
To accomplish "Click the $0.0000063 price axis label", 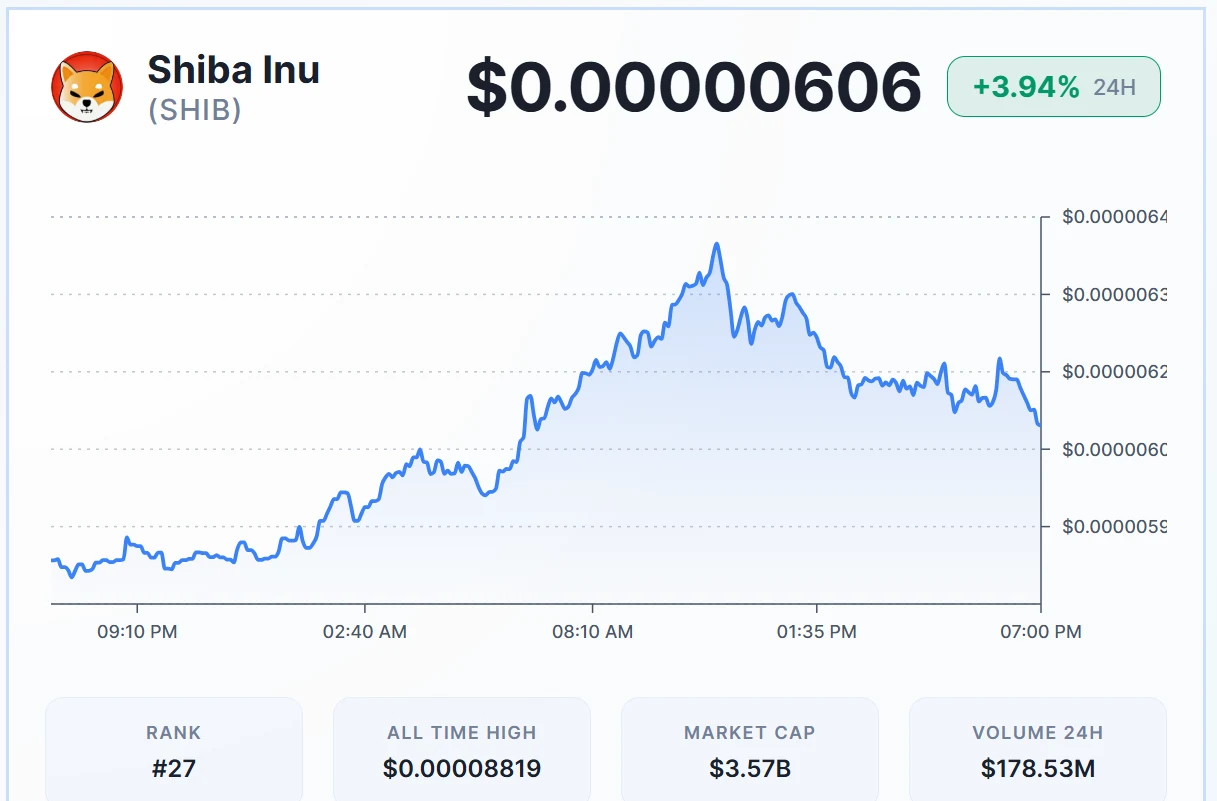I will 1117,294.
